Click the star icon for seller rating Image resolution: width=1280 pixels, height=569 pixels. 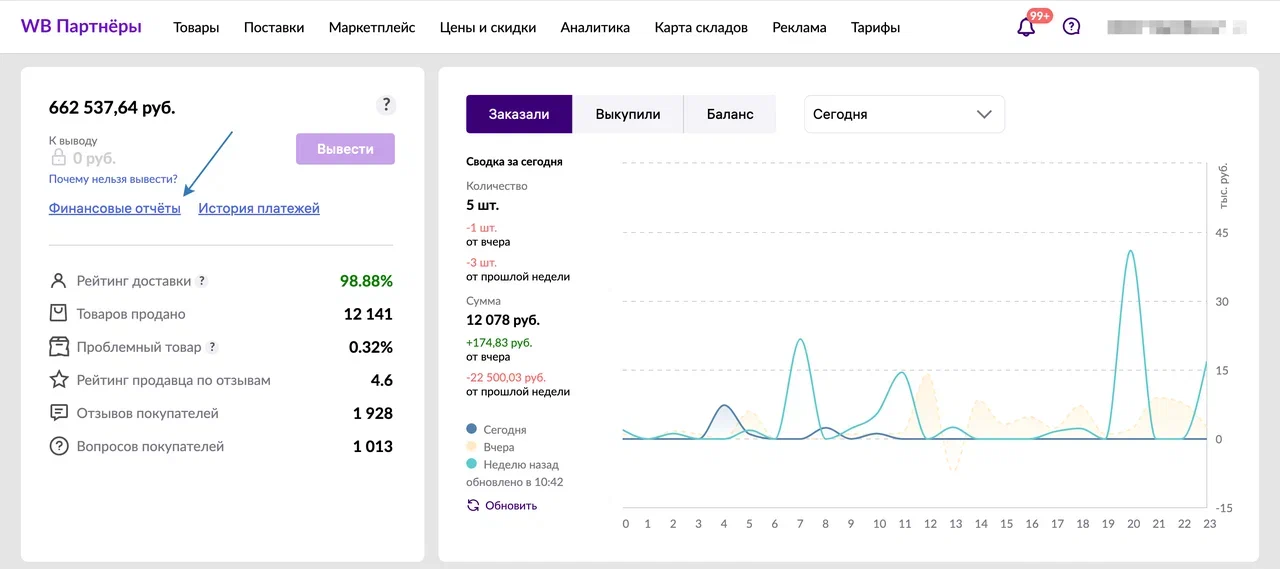point(59,380)
